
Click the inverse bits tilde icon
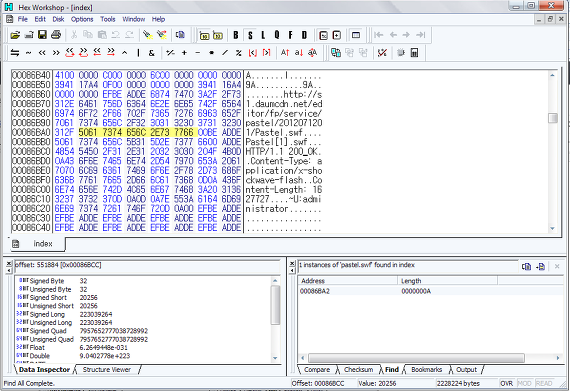28,53
